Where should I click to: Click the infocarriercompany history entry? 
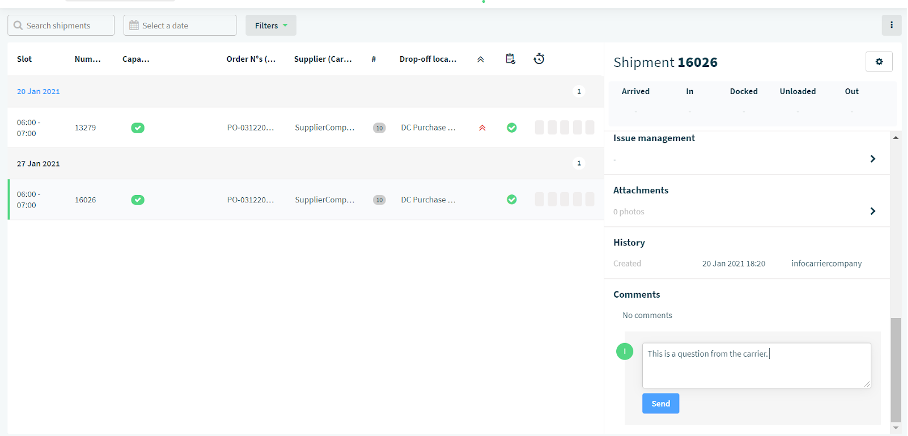point(826,263)
